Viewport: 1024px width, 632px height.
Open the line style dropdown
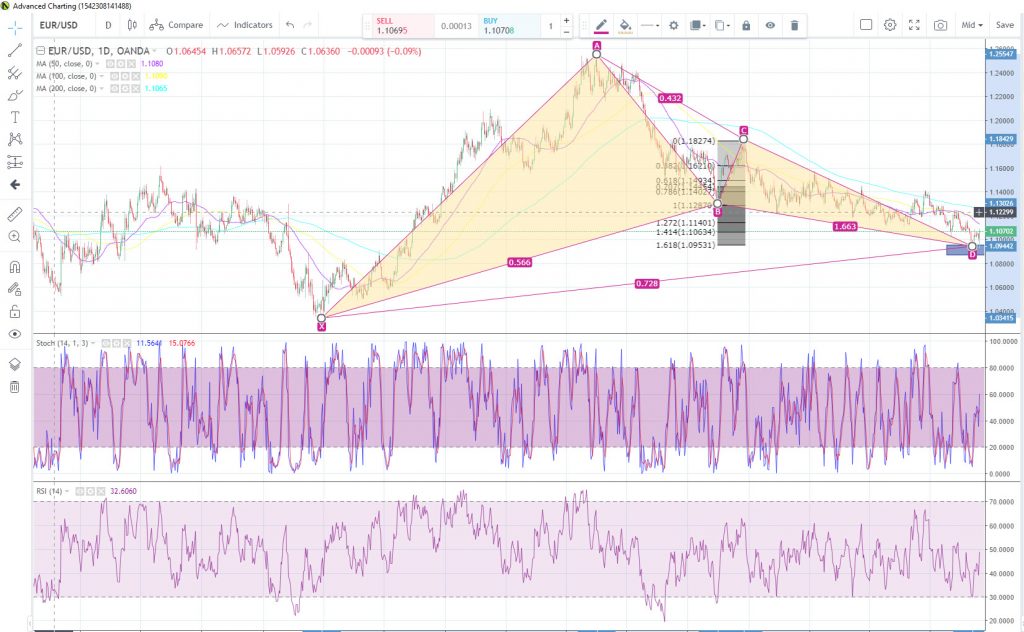pyautogui.click(x=650, y=25)
